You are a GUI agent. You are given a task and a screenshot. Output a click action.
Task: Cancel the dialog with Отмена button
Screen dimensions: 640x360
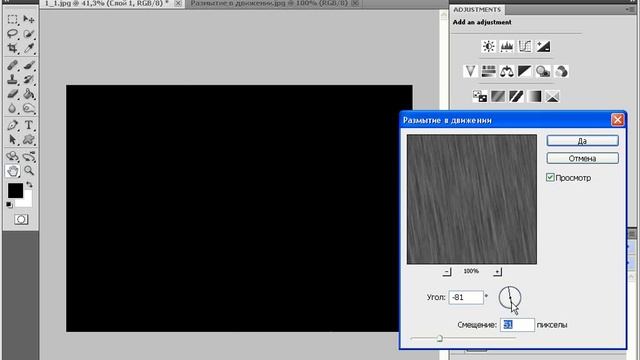point(582,158)
